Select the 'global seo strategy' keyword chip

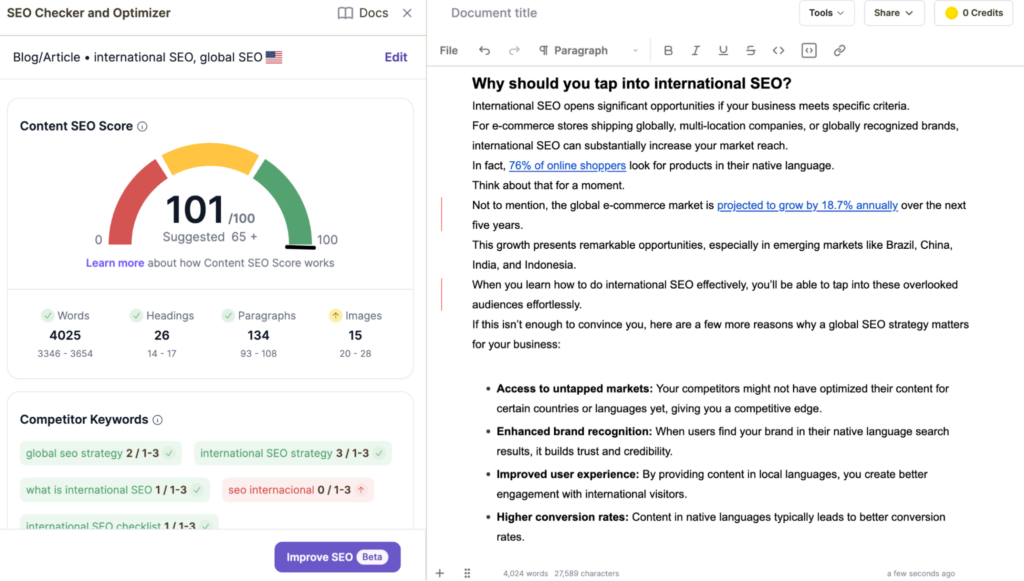(101, 453)
